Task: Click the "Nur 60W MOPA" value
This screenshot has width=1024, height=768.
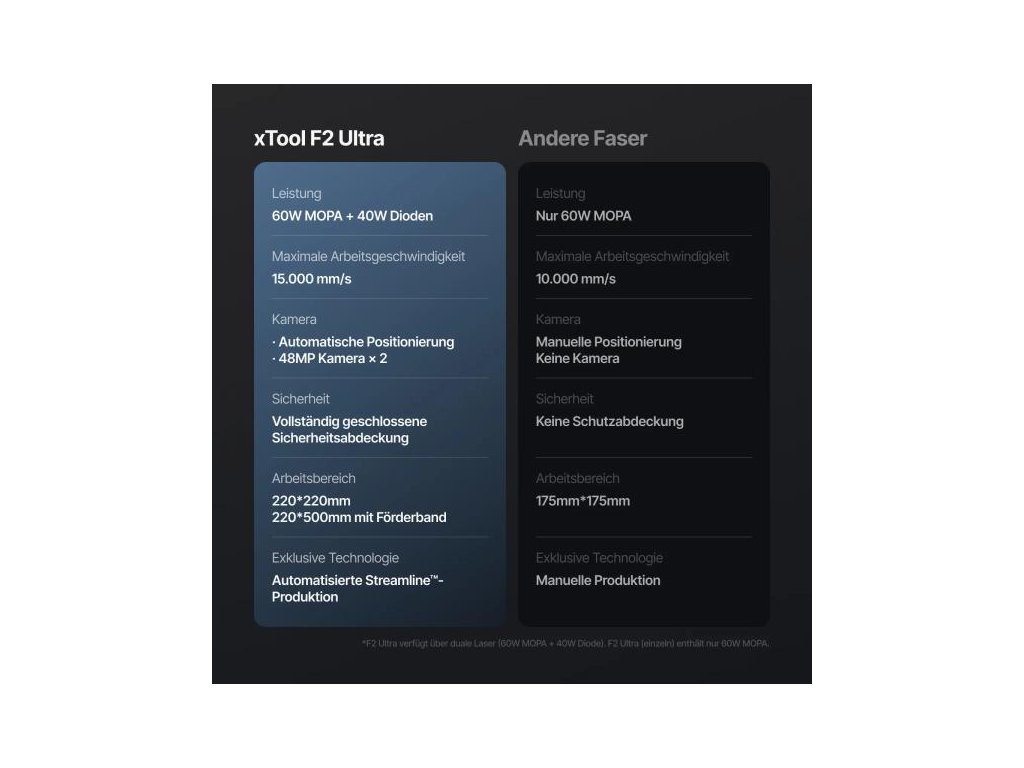Action: pyautogui.click(x=583, y=215)
